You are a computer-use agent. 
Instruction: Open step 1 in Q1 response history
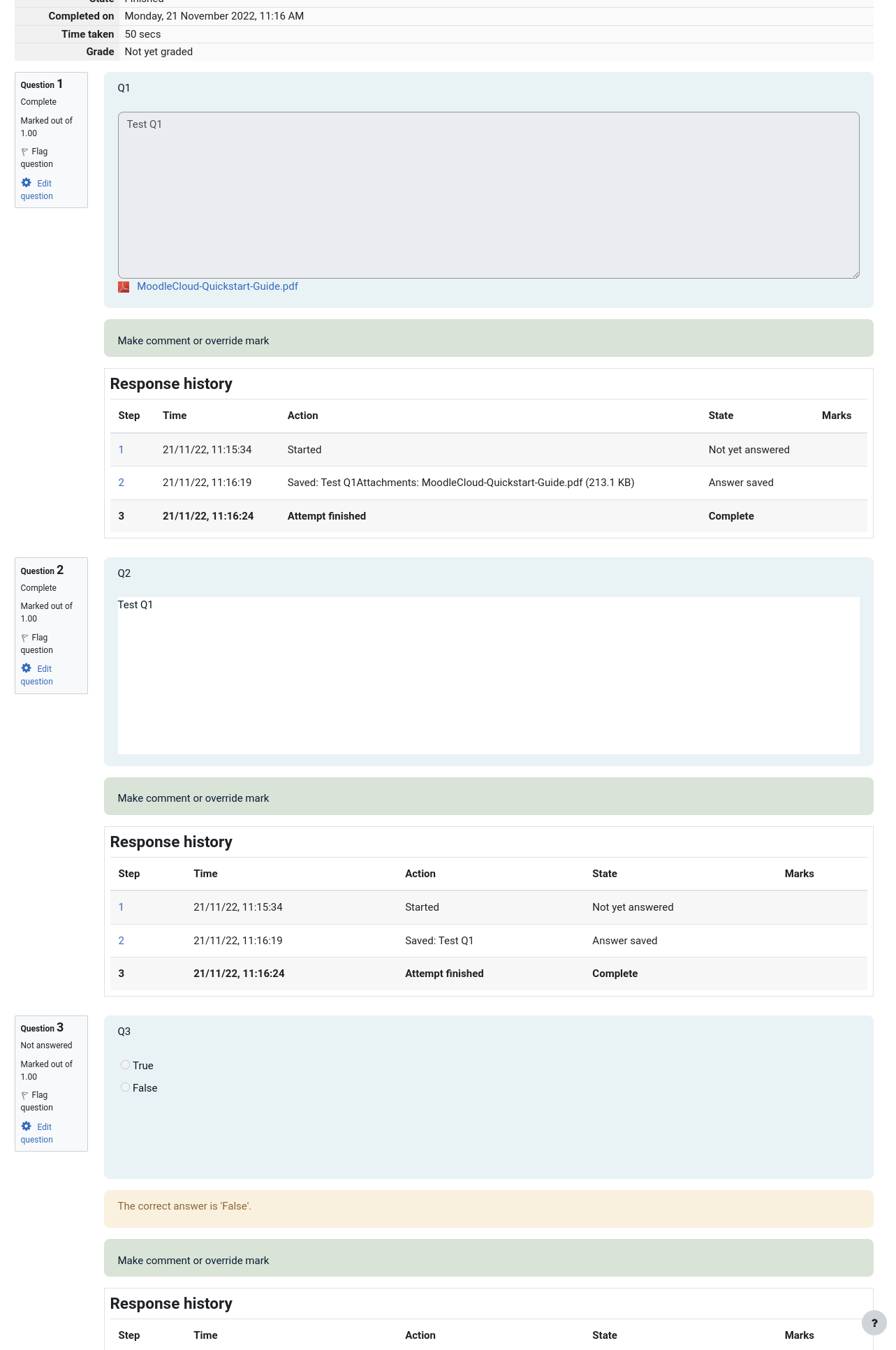[x=121, y=450]
